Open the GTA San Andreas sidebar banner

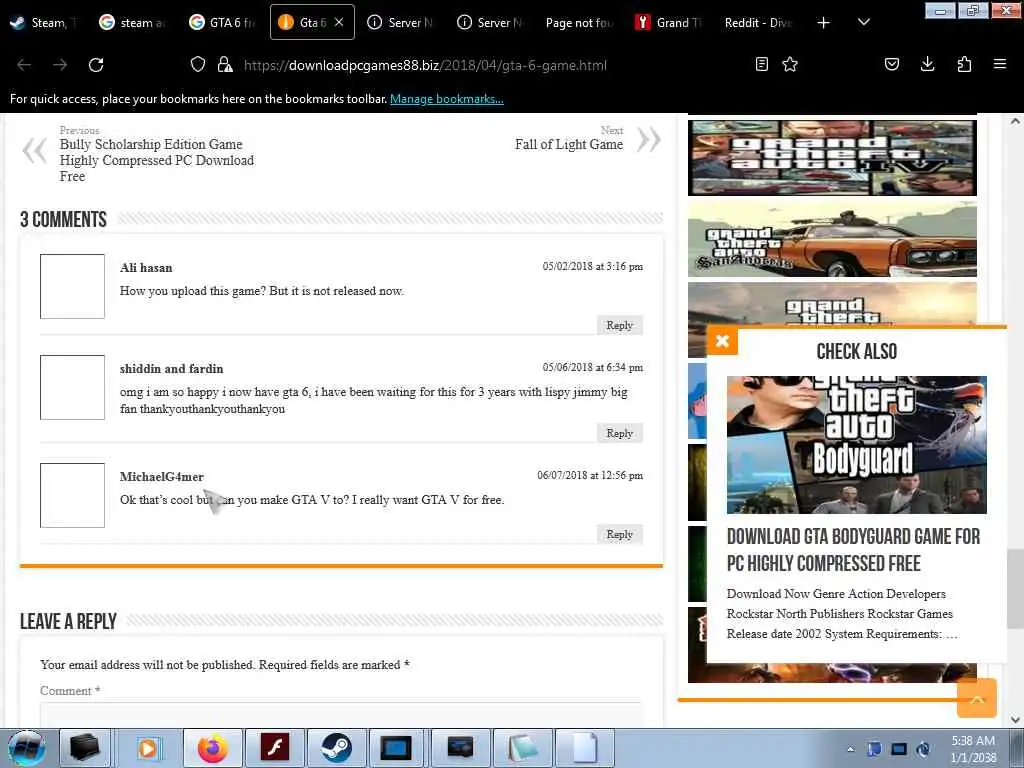[x=832, y=240]
